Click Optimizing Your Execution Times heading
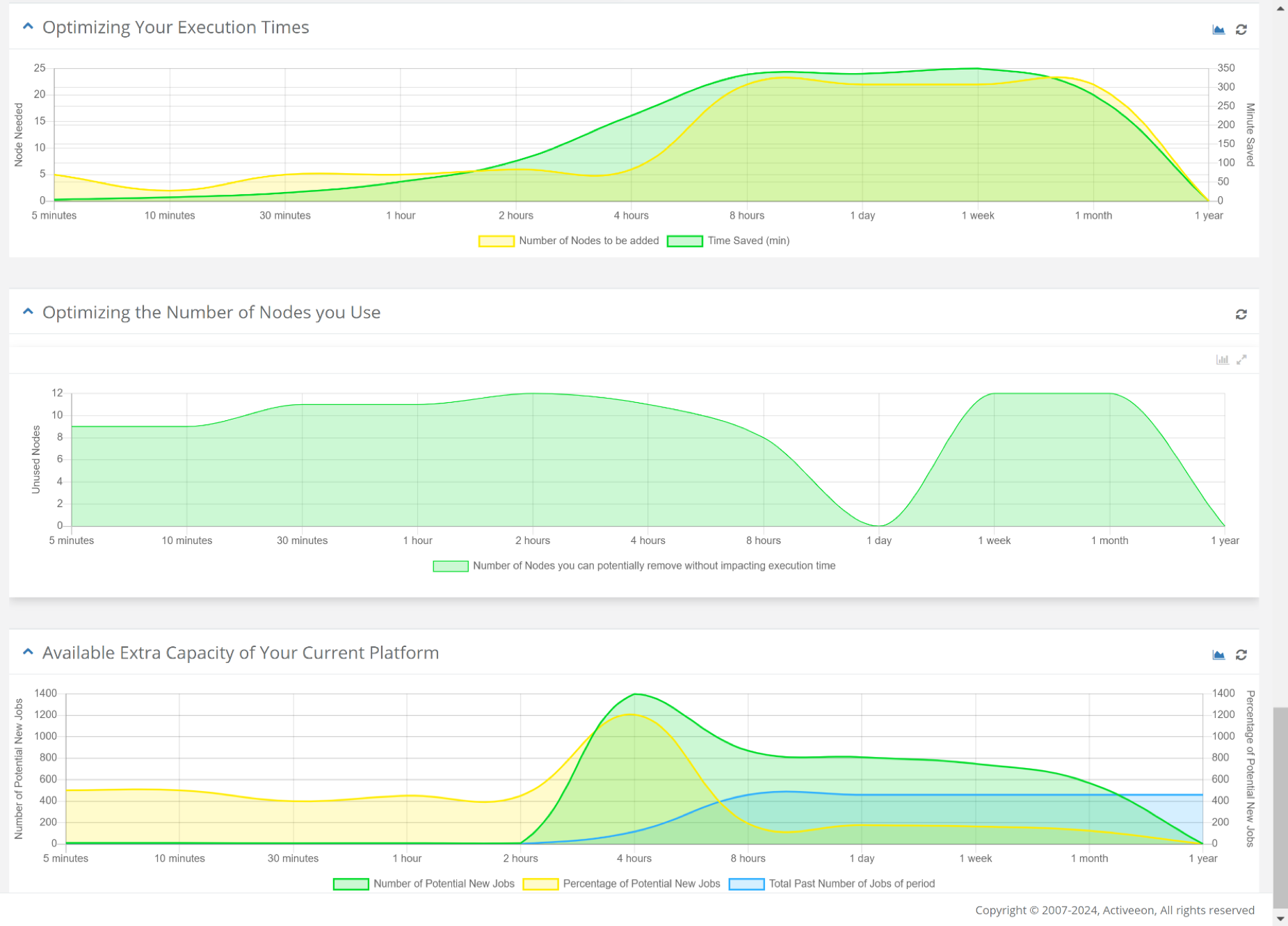The height and width of the screenshot is (926, 1288). 176,27
